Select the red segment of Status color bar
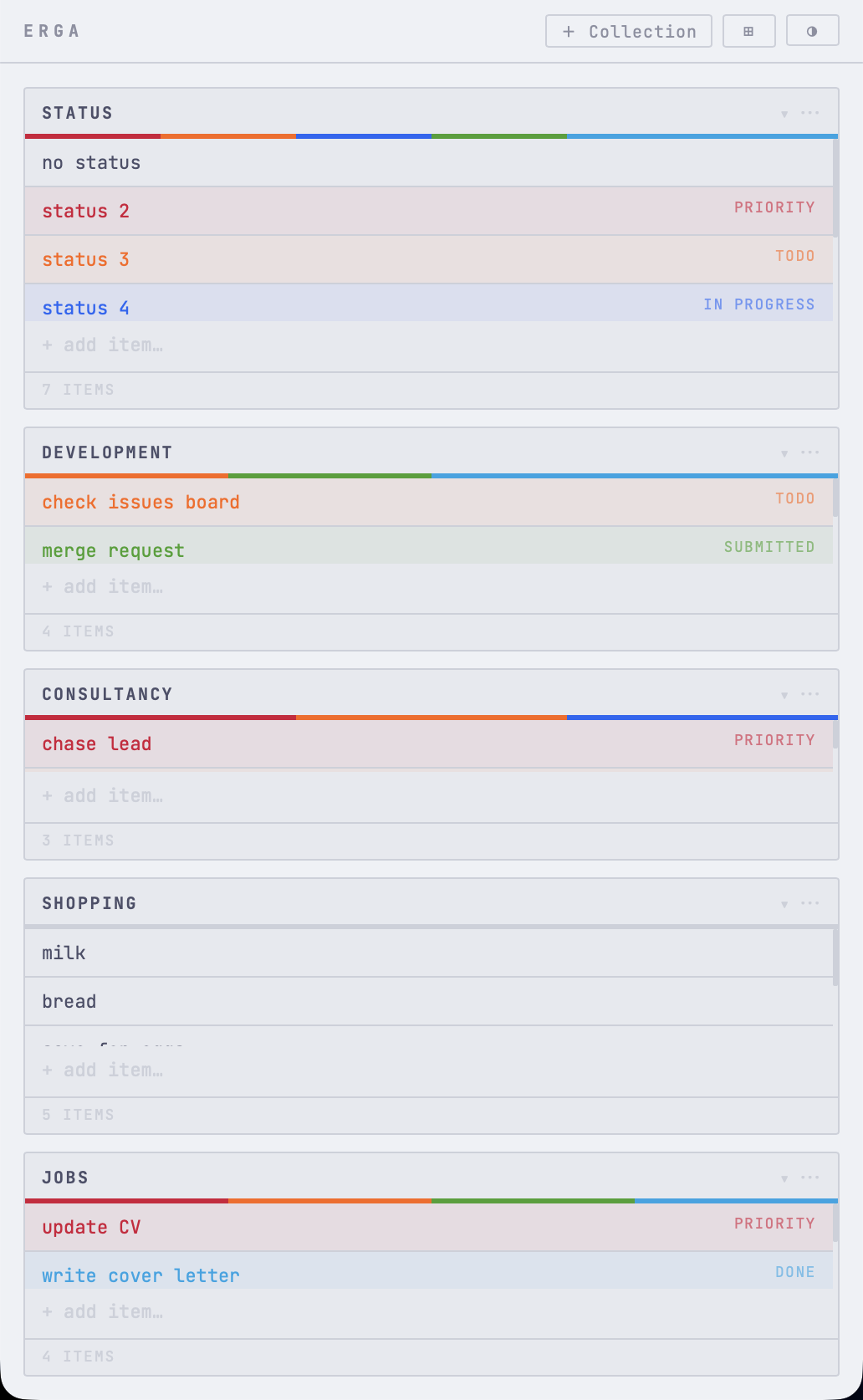The height and width of the screenshot is (1400, 863). coord(93,136)
